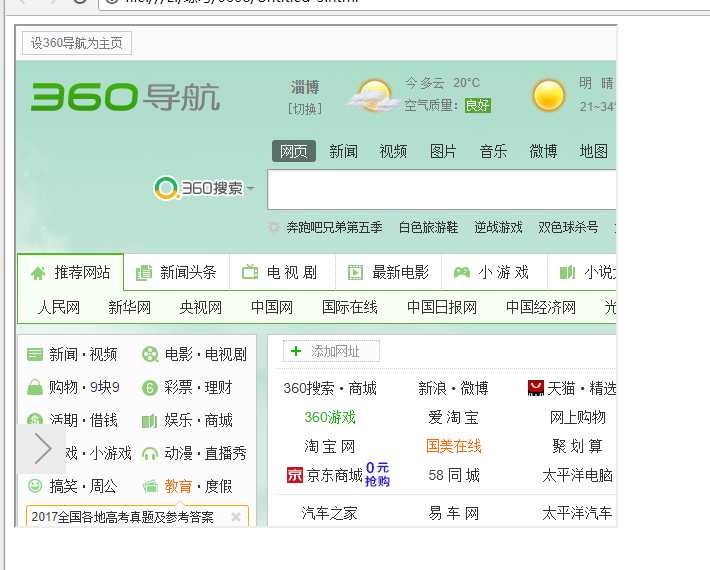
Task: Click the 切换 city link
Action: 305,109
